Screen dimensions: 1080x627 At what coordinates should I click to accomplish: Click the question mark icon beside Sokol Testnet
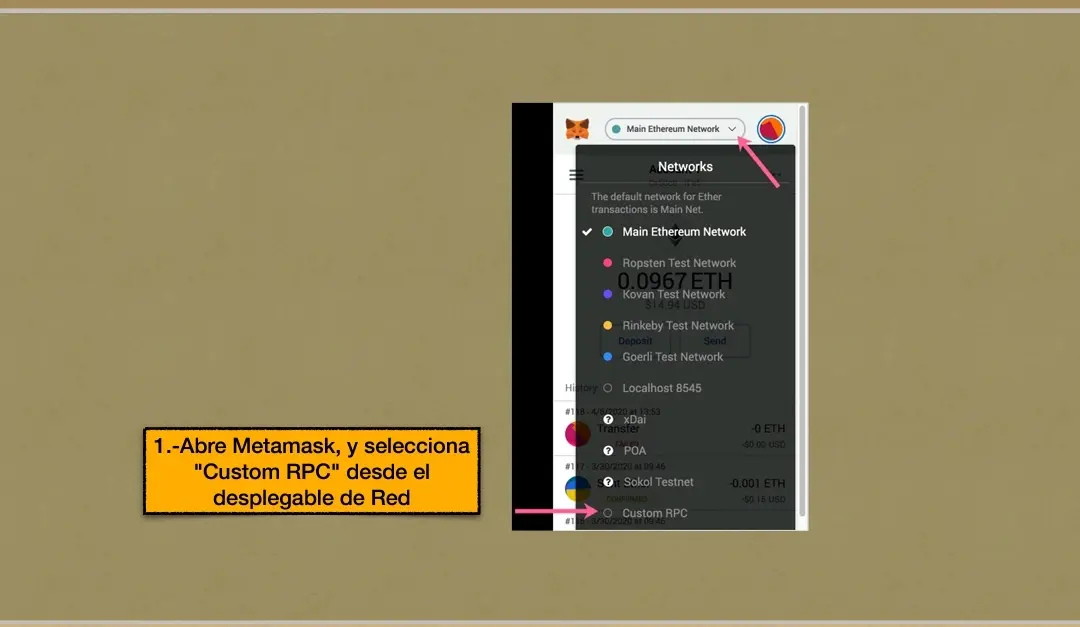(608, 482)
